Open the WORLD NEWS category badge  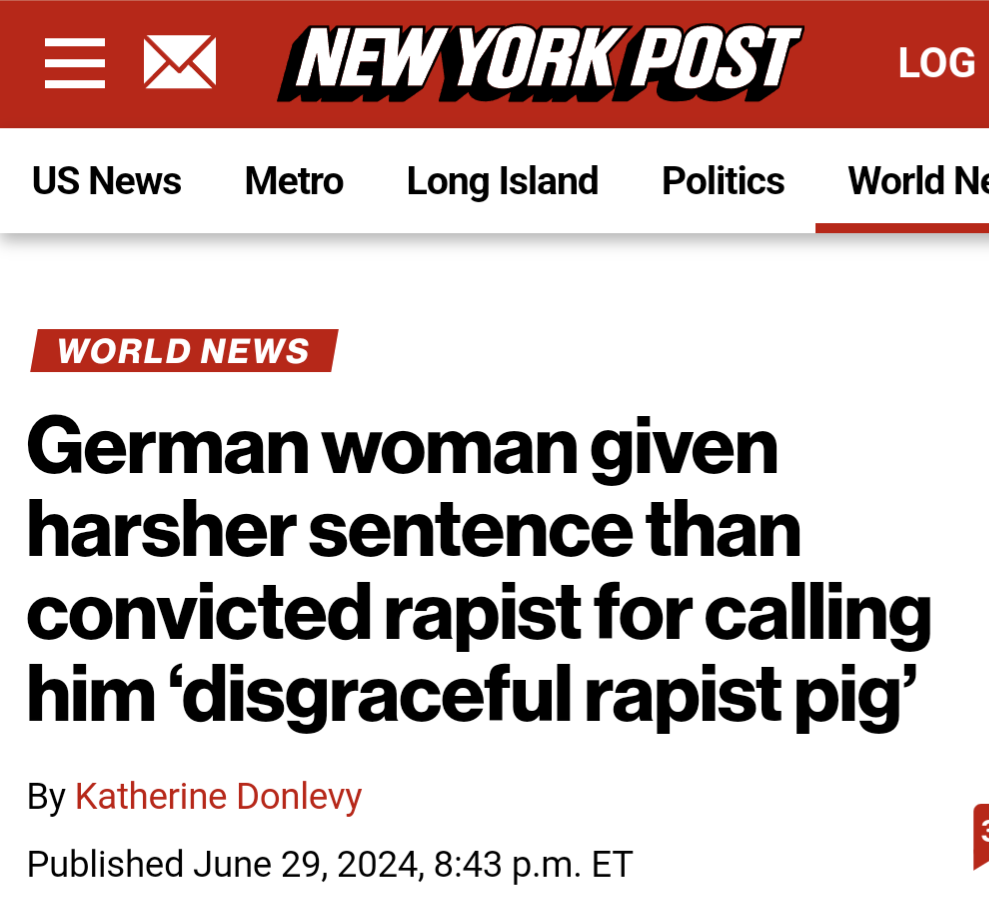point(184,351)
